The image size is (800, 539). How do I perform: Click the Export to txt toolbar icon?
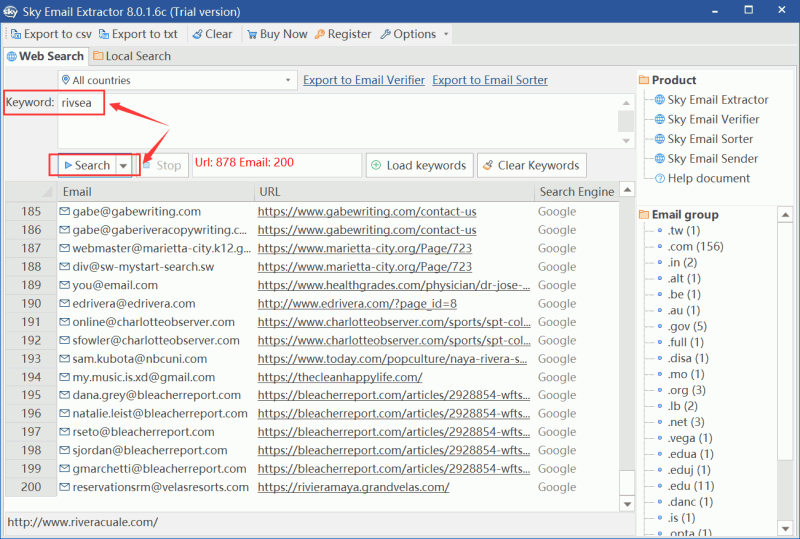tap(103, 34)
